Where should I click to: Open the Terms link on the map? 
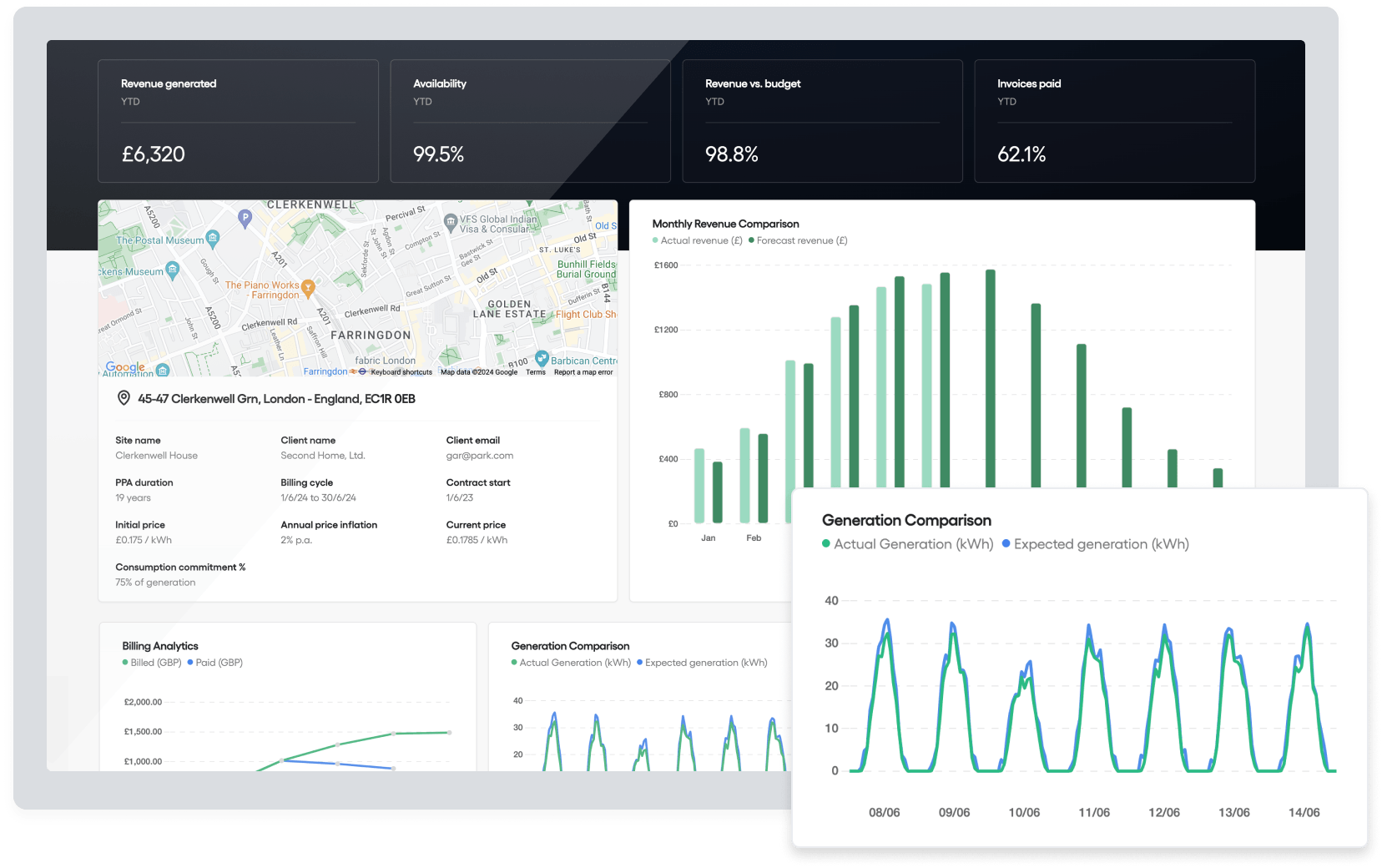click(536, 372)
